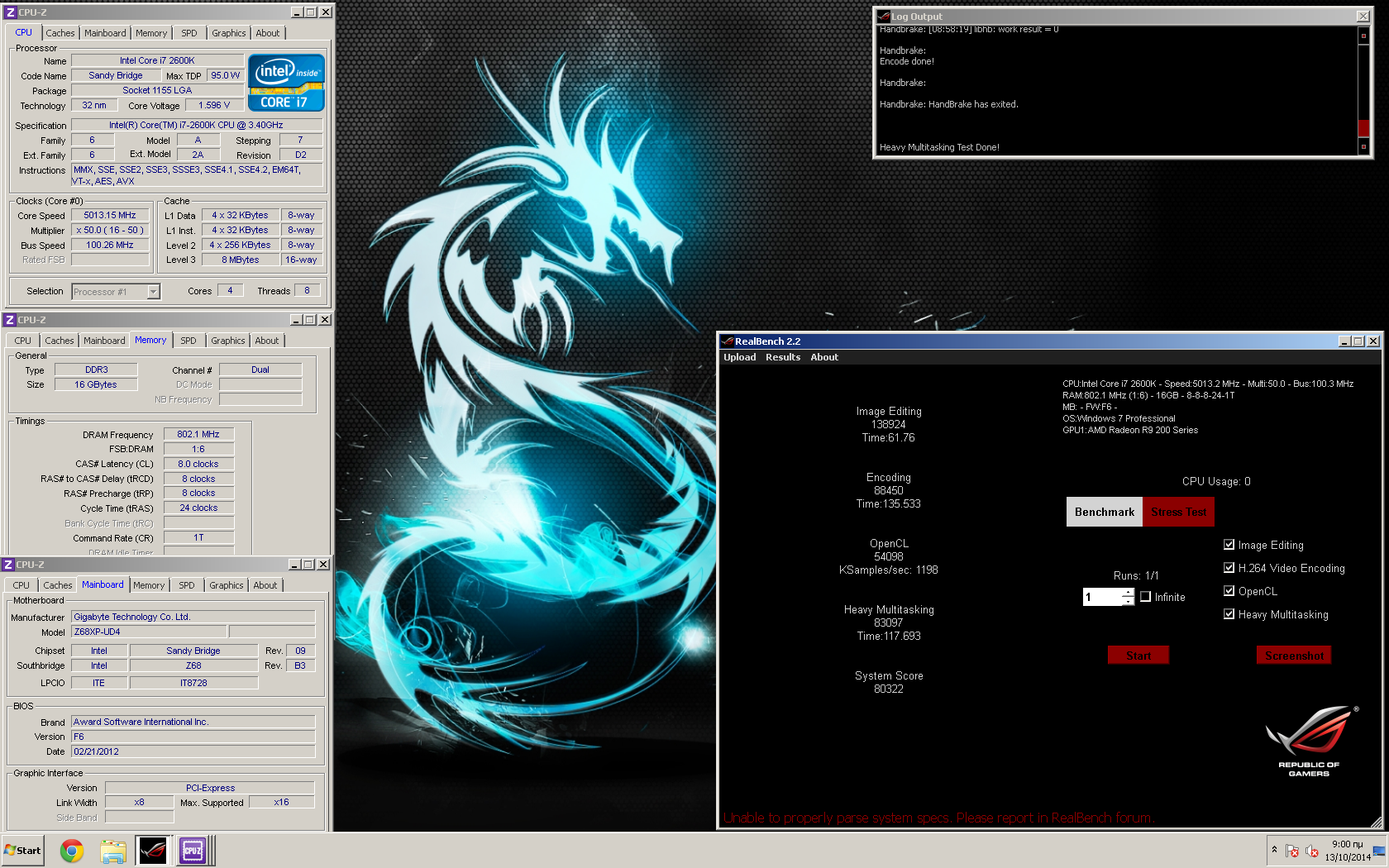Click the RealBench title bar icon
Viewport: 1389px width, 868px height.
click(728, 341)
